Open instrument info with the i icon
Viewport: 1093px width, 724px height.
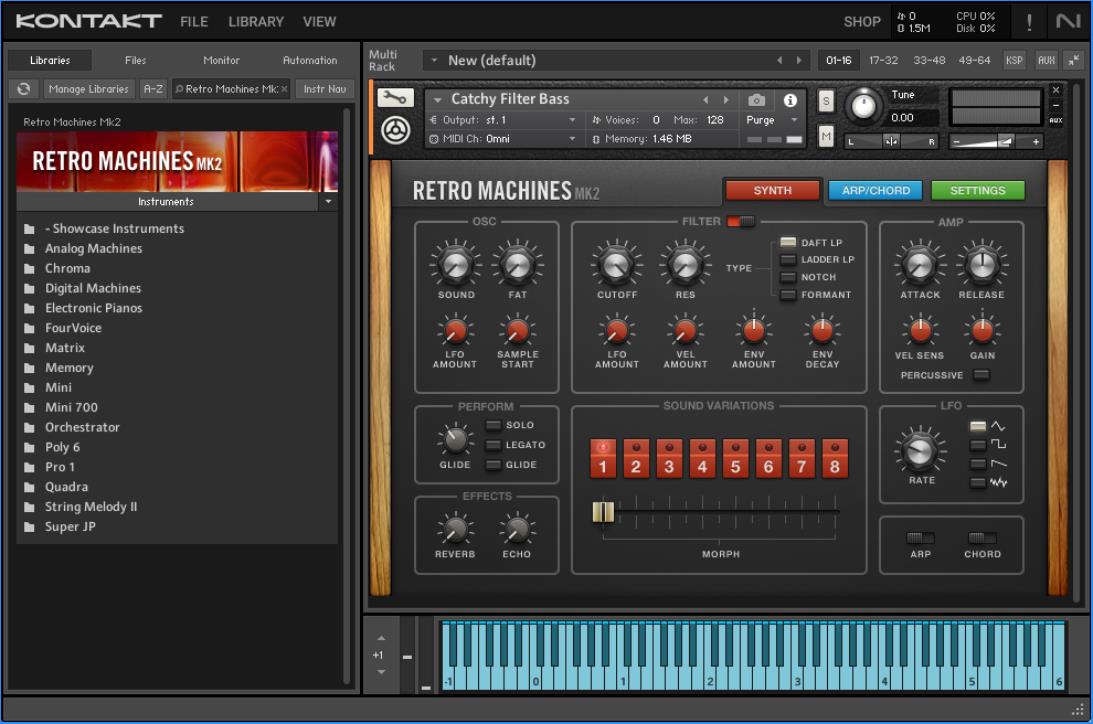(x=790, y=100)
